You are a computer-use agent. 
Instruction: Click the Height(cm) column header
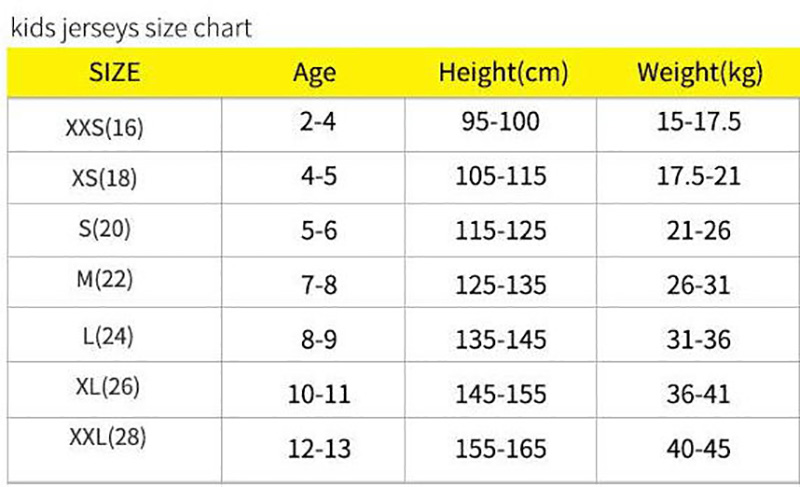[x=503, y=72]
